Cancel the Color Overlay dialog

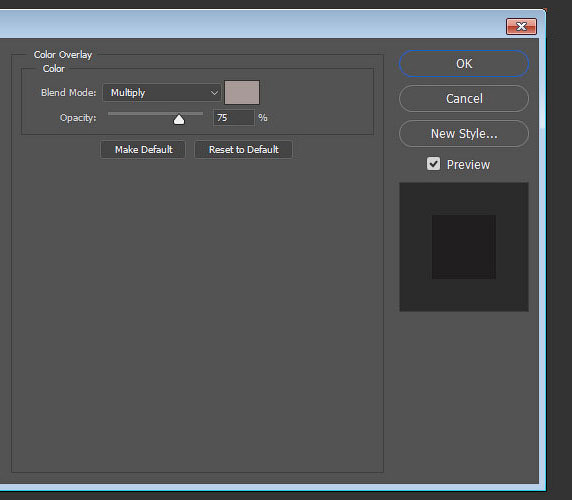coord(464,98)
